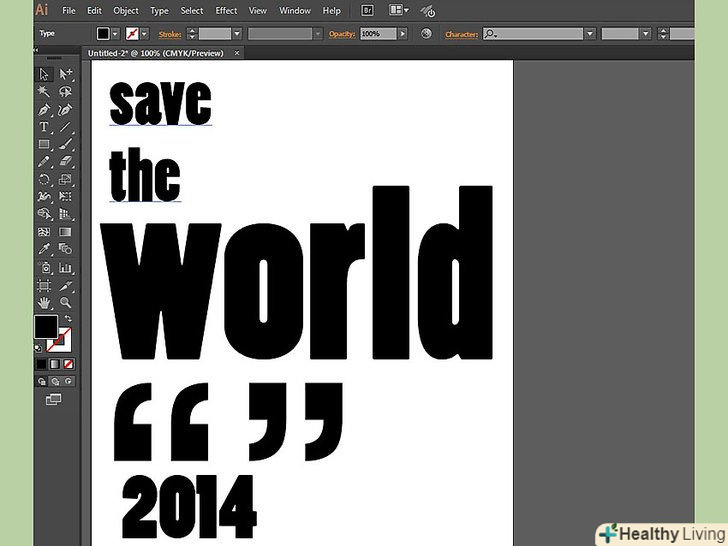Click the black Fill color swatch

[46, 327]
